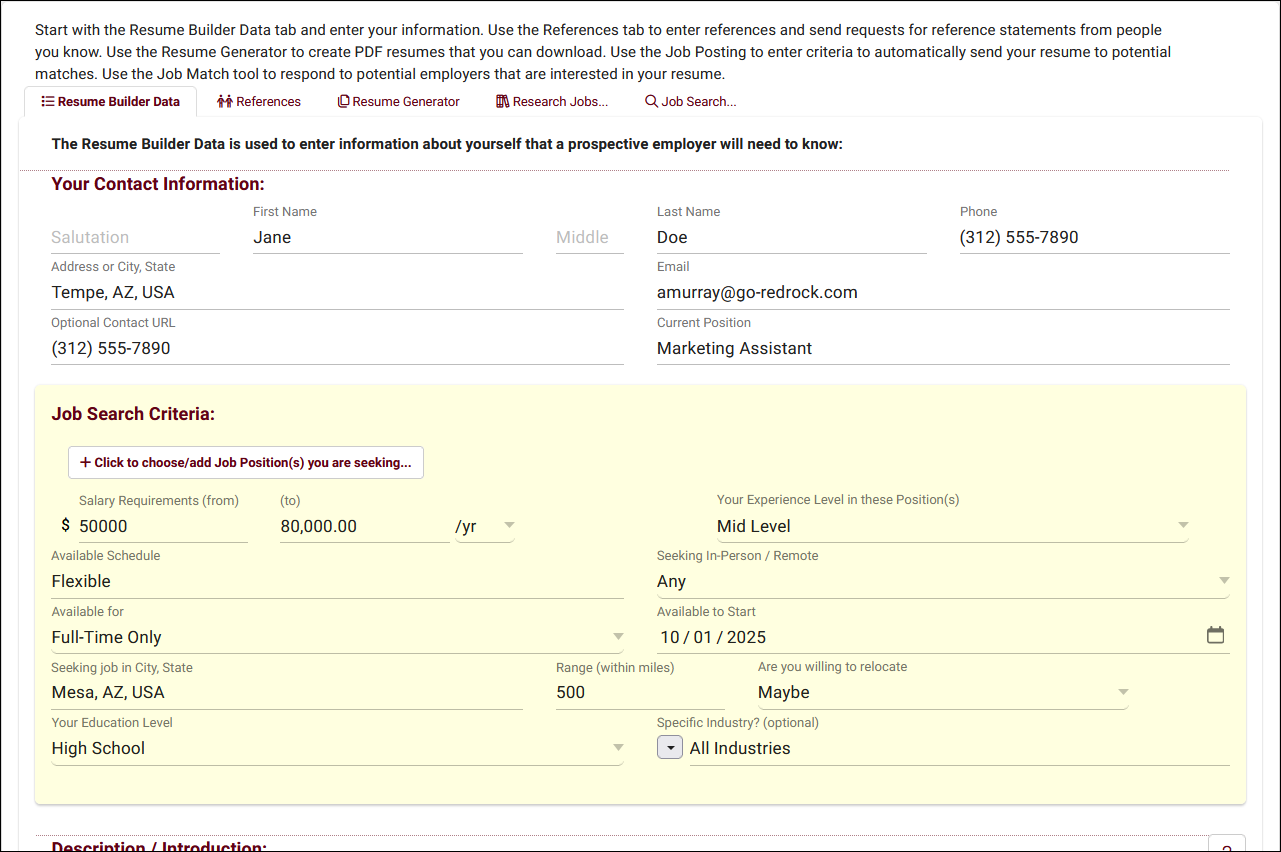Click to choose/add Job Positions button
Image resolution: width=1281 pixels, height=852 pixels.
[x=246, y=463]
